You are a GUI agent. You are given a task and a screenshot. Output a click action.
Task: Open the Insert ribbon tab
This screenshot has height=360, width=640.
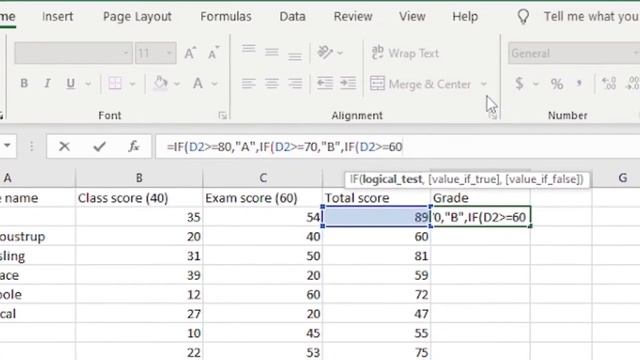coord(58,16)
